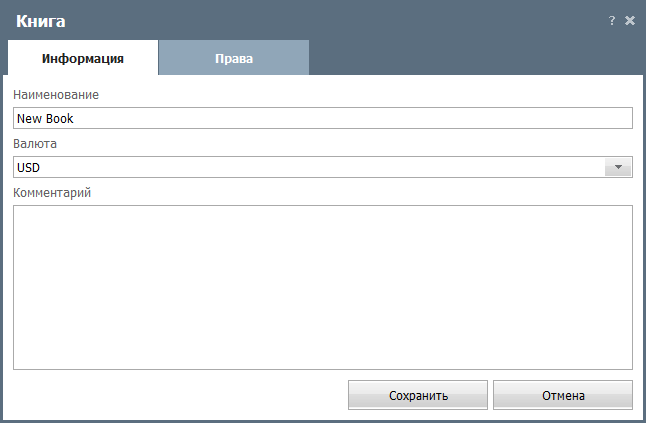Open help via the question mark icon
646x423 pixels.
pyautogui.click(x=612, y=21)
